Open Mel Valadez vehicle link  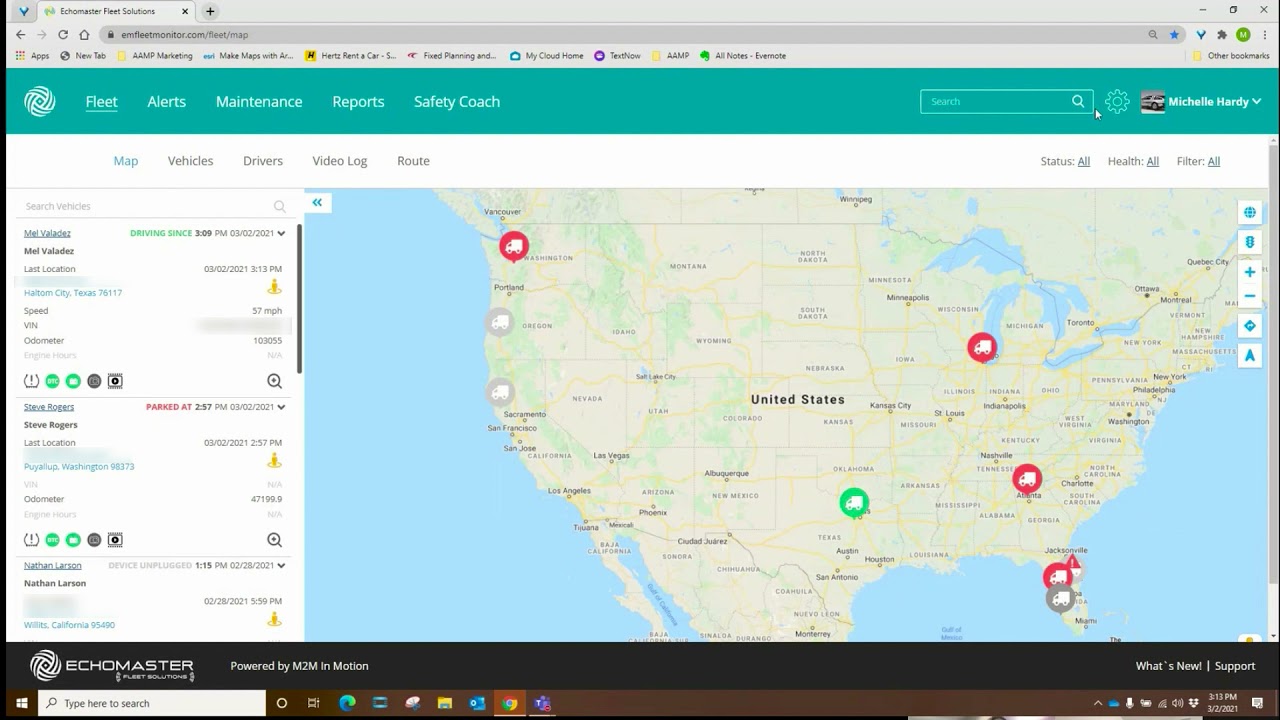point(47,233)
